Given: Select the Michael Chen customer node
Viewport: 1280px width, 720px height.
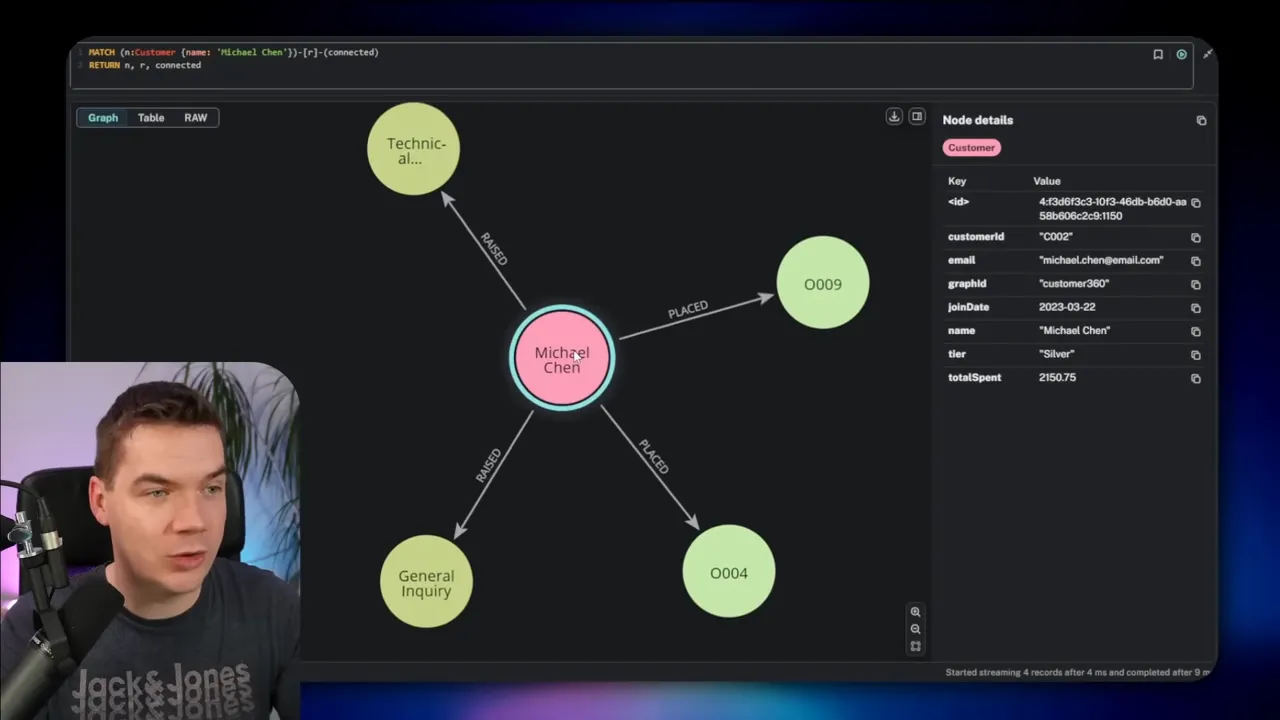Looking at the screenshot, I should point(561,360).
